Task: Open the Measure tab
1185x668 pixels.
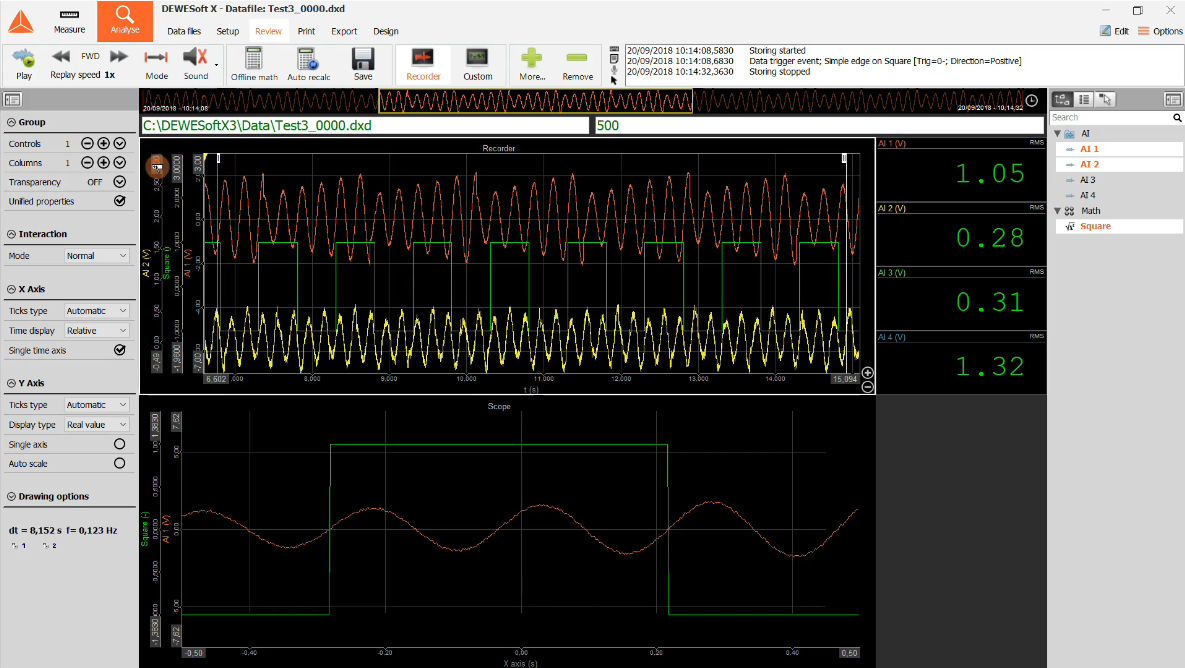Action: coord(67,21)
